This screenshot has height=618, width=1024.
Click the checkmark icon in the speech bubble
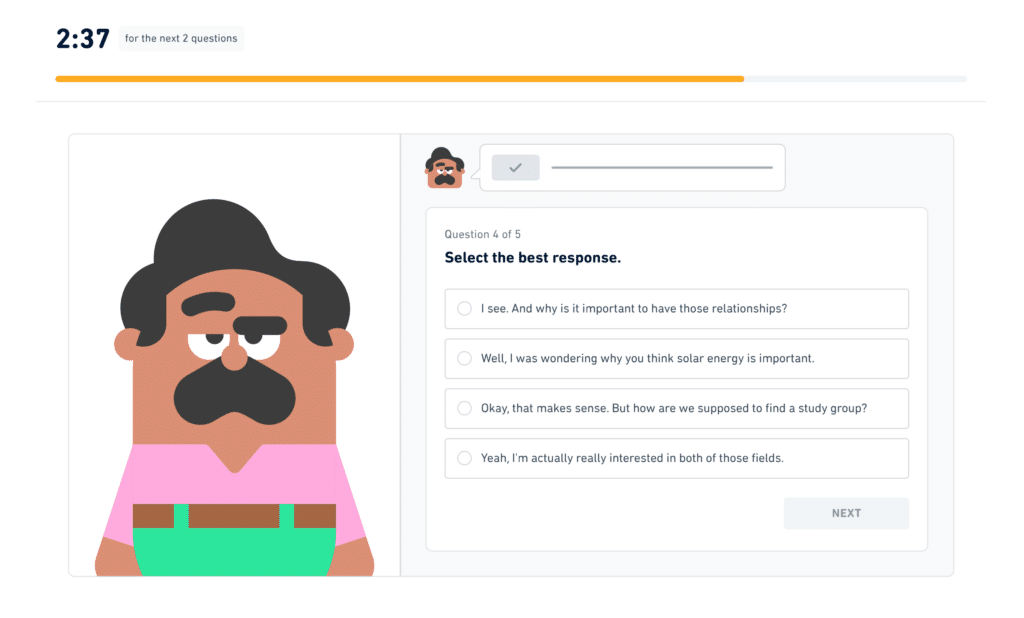coord(515,168)
